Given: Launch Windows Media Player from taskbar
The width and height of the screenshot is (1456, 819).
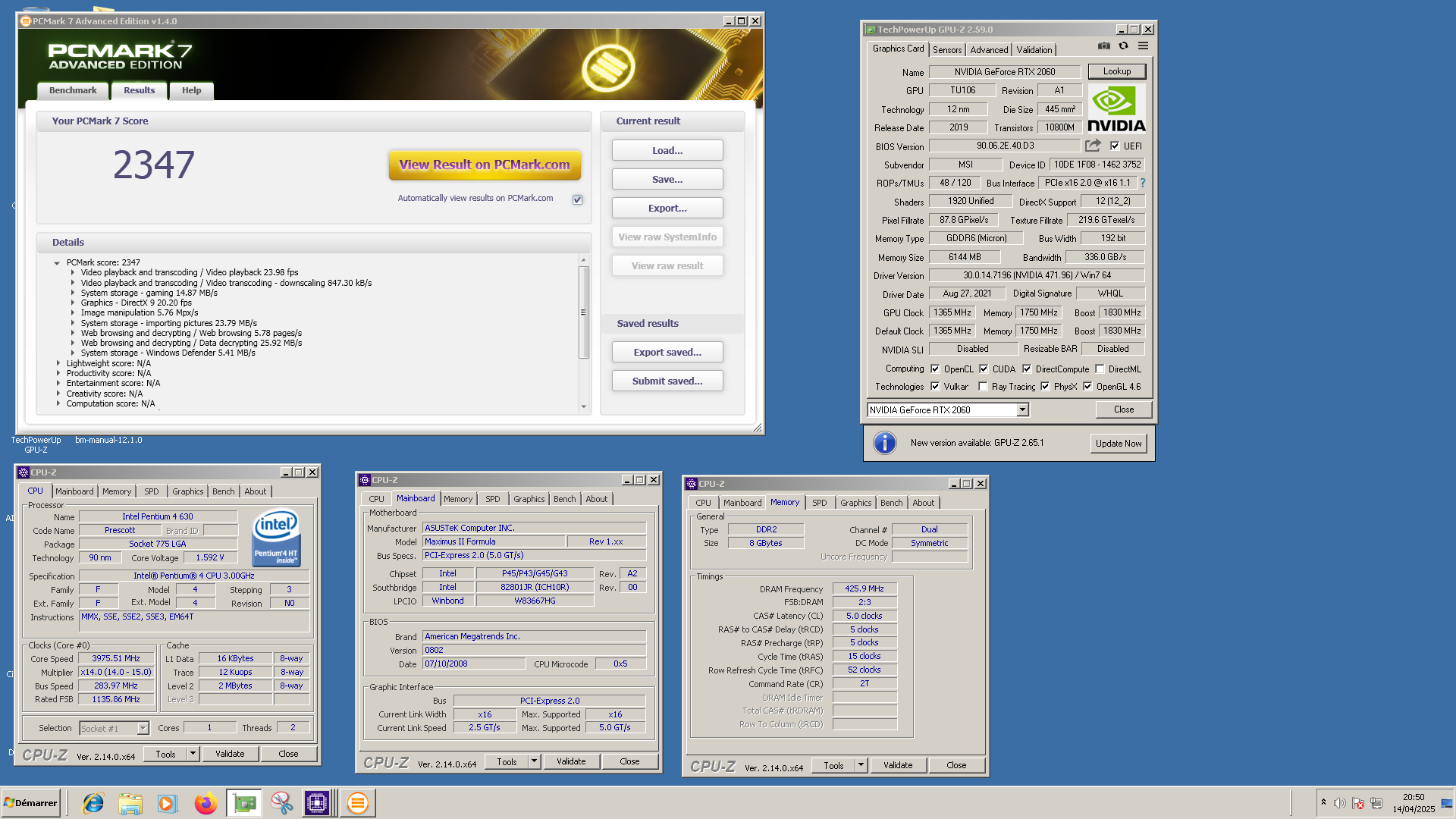Looking at the screenshot, I should [x=168, y=803].
